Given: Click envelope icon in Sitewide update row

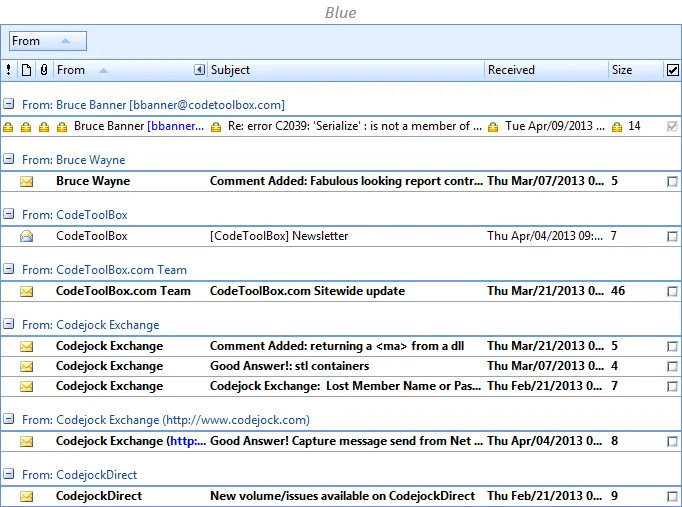Looking at the screenshot, I should [27, 291].
